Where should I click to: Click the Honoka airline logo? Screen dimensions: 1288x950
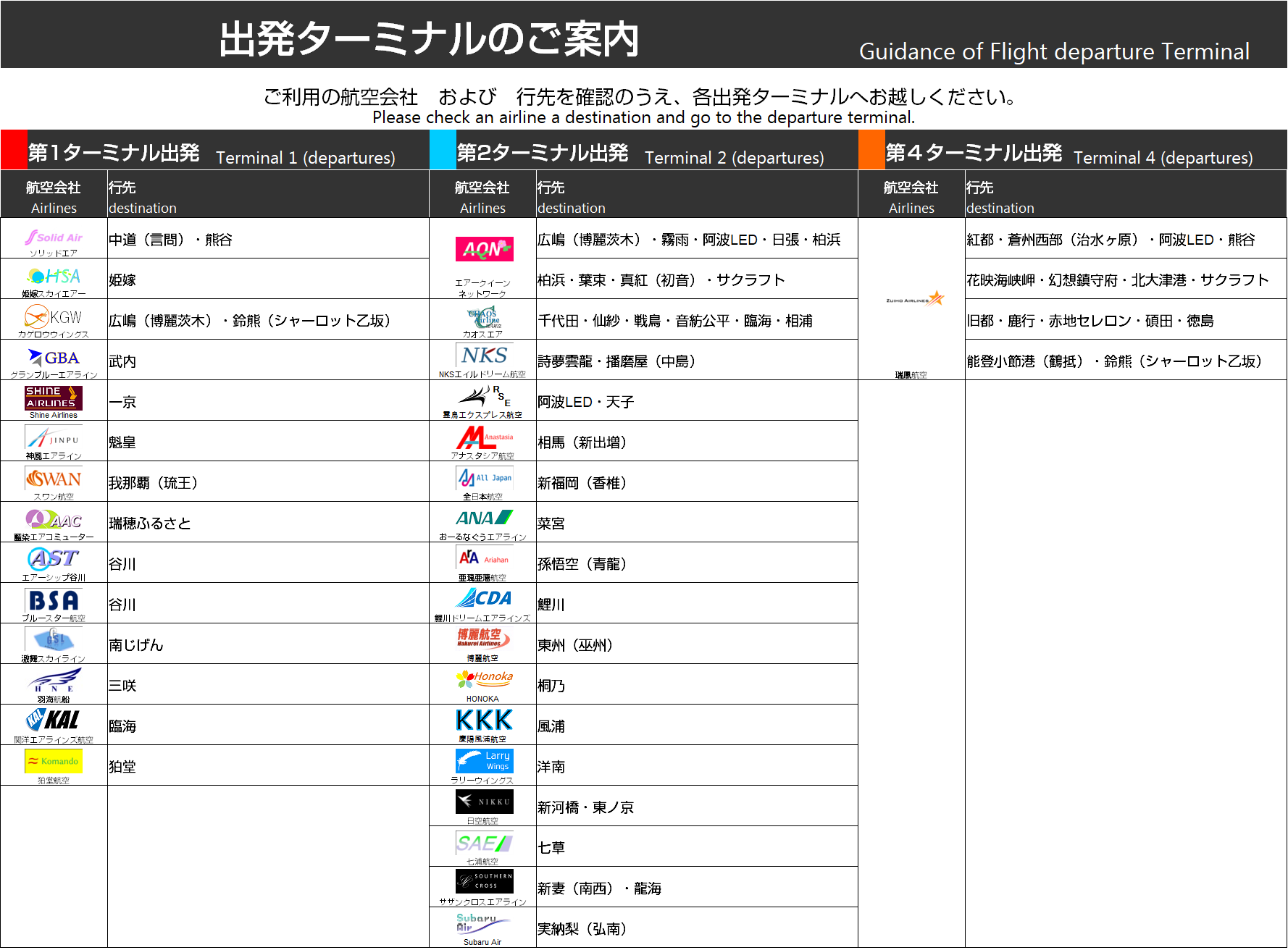484,679
